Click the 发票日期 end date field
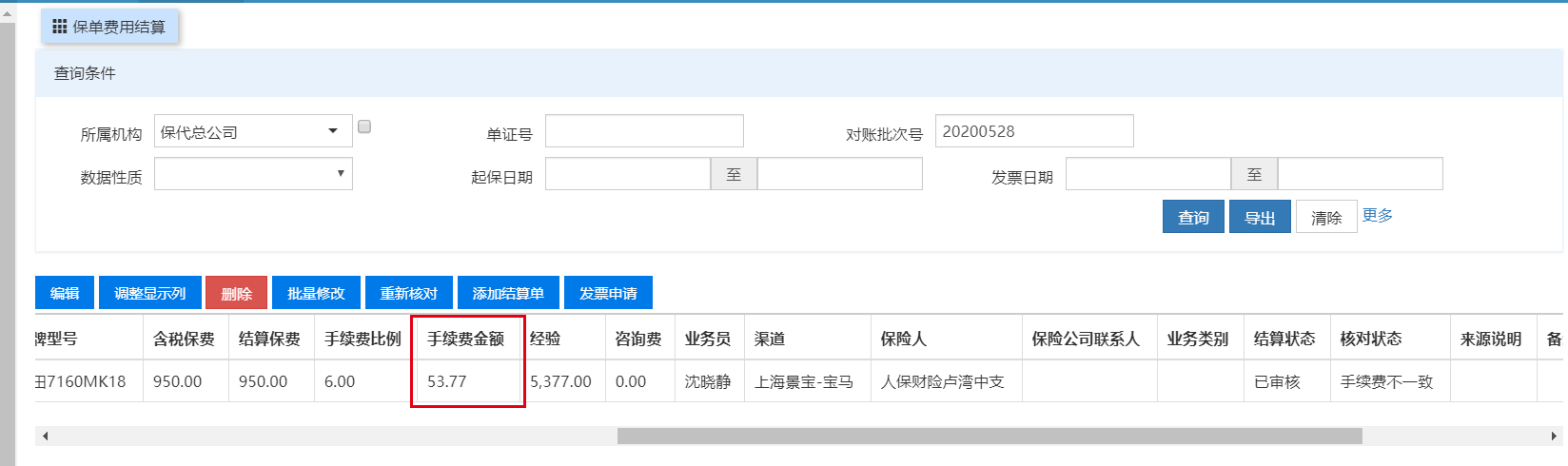The width and height of the screenshot is (1568, 466). (1361, 174)
